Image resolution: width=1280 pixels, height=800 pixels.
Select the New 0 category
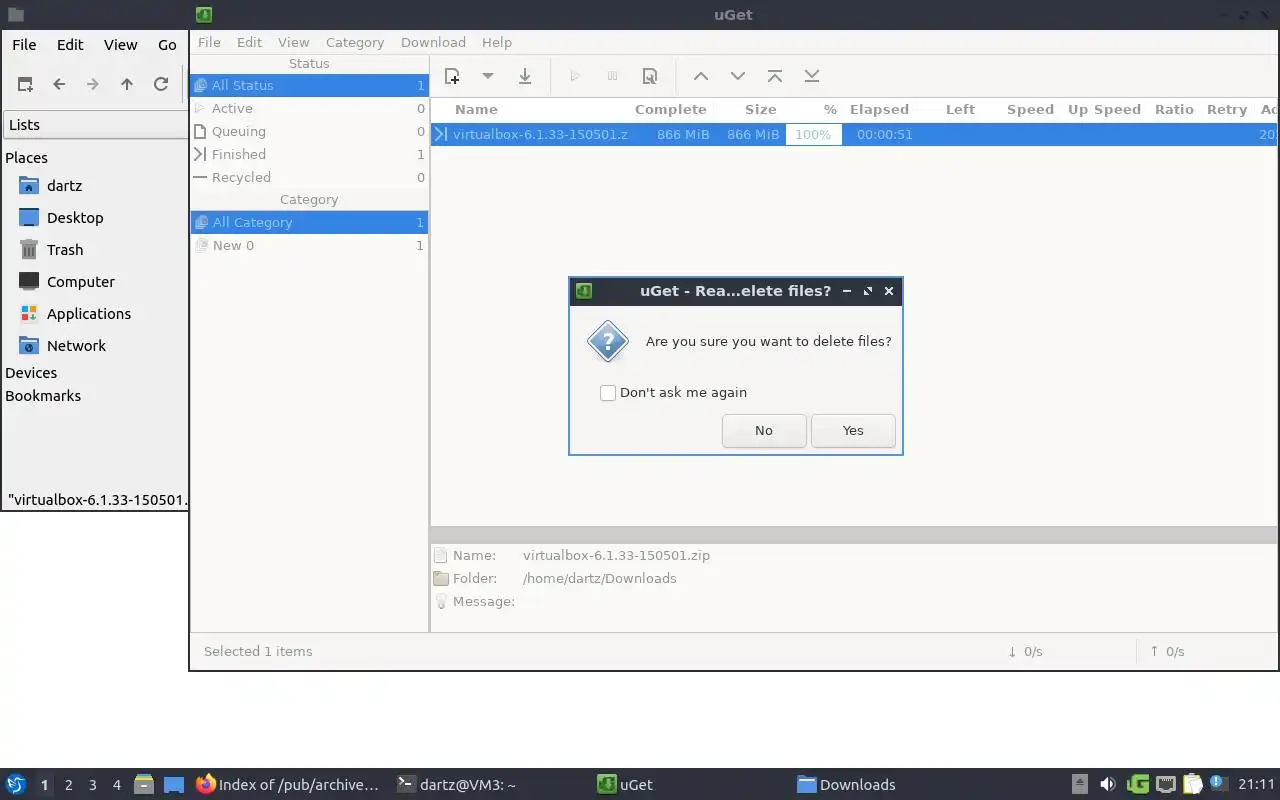[x=309, y=245]
